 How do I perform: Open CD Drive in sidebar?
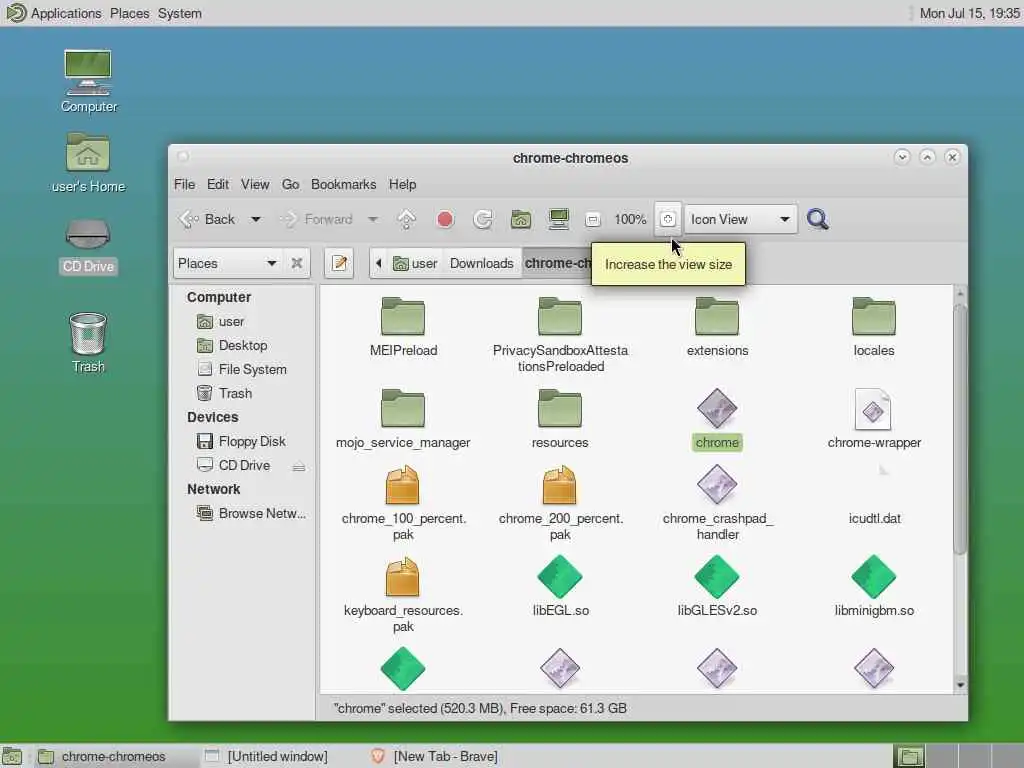pyautogui.click(x=244, y=466)
